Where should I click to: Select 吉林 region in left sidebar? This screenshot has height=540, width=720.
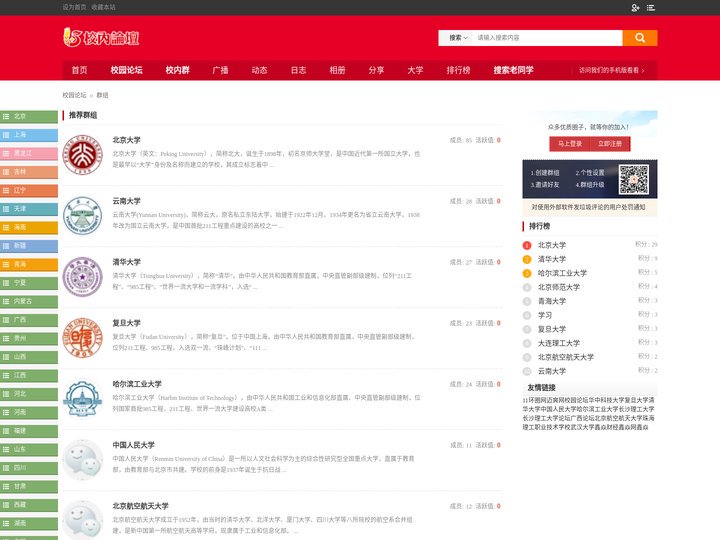pos(29,172)
